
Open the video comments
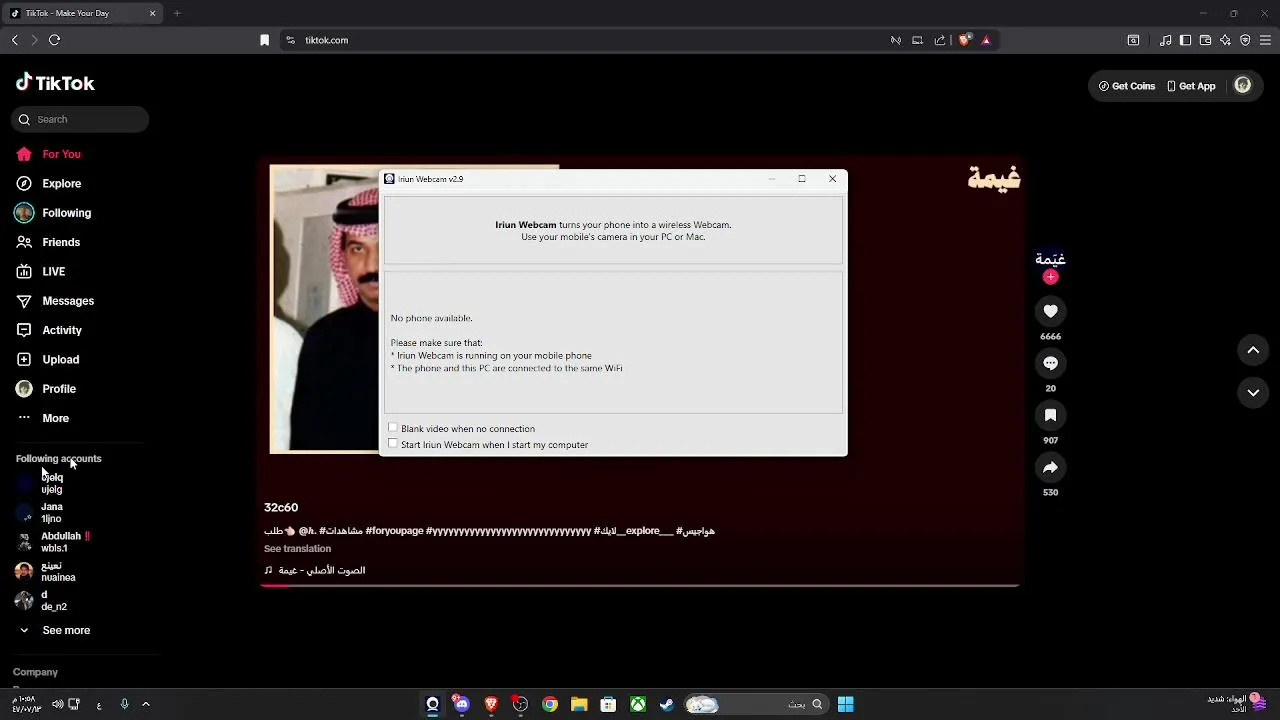coord(1050,364)
